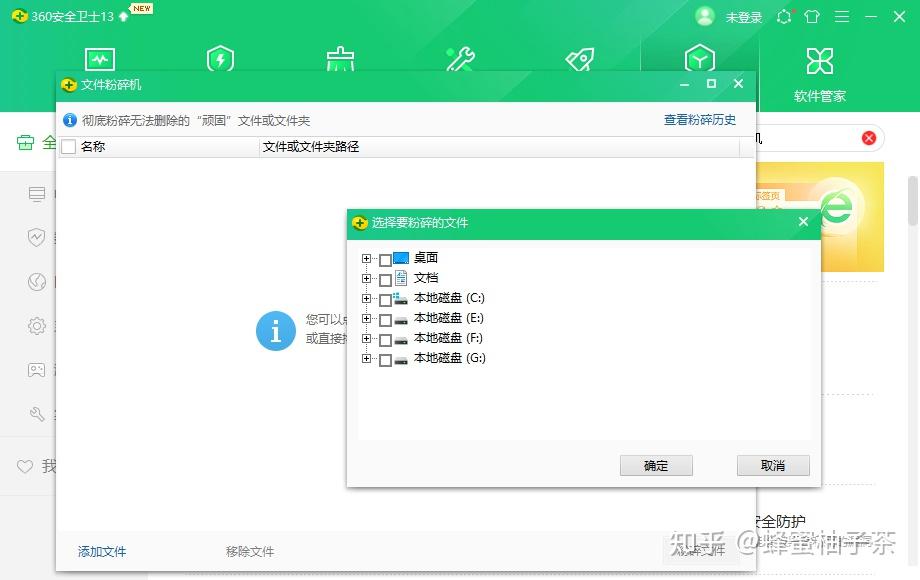Open 系统修复 via the wrench icon
Viewport: 920px width, 580px height.
(459, 60)
